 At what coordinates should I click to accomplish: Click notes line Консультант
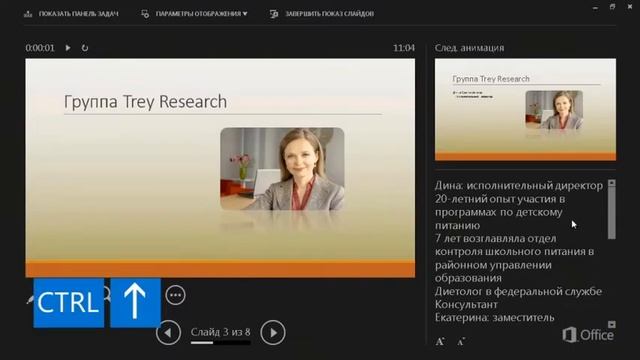(x=466, y=304)
